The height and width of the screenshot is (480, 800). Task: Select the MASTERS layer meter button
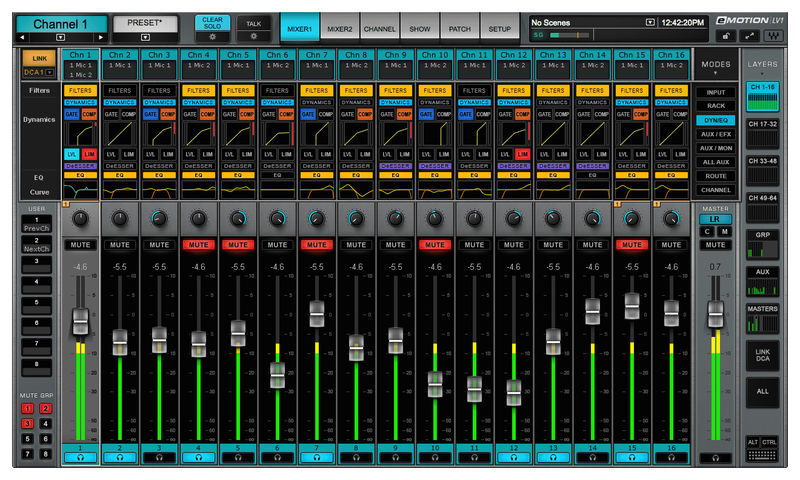point(762,319)
